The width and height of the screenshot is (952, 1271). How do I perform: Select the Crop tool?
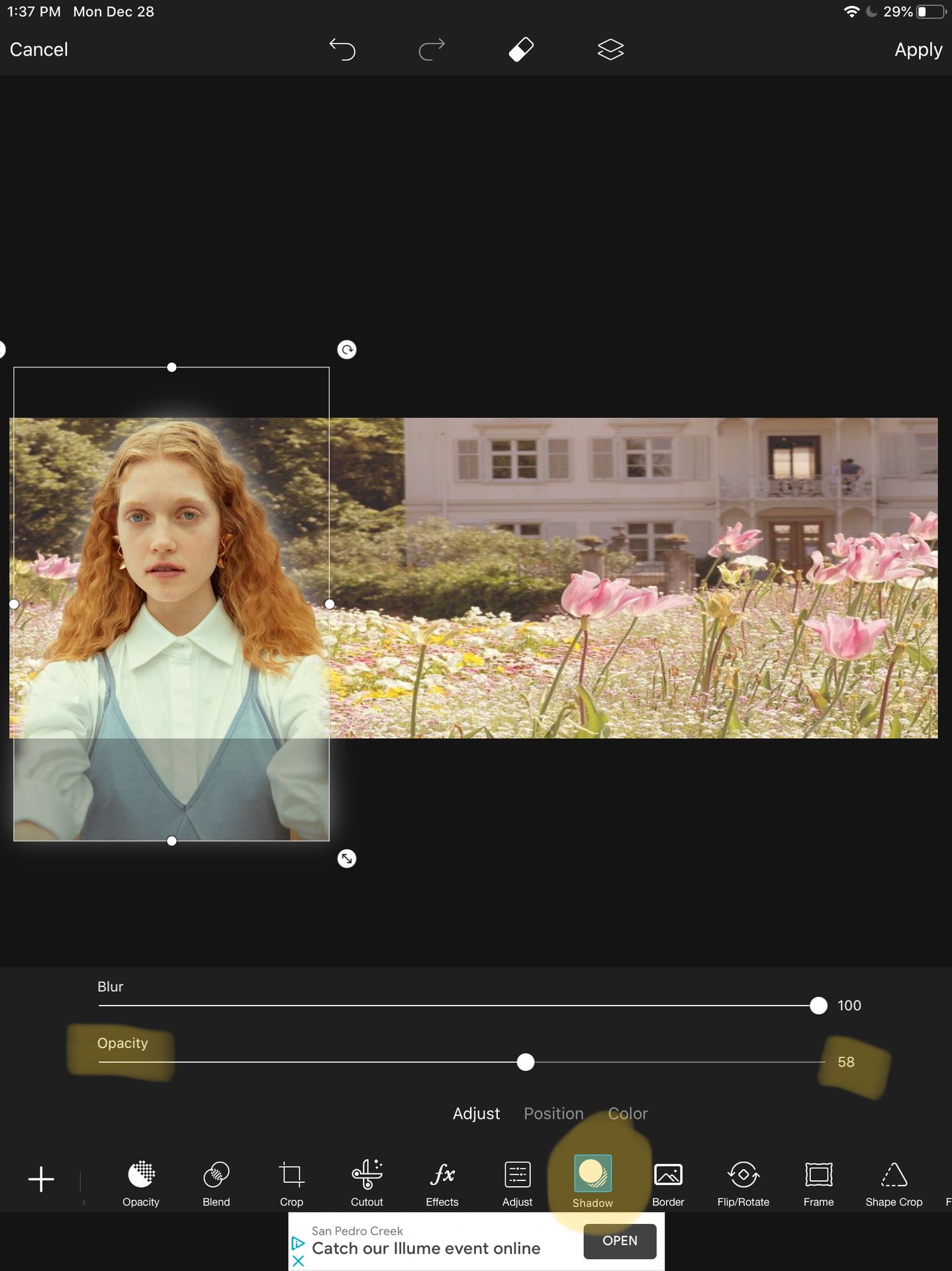[291, 1184]
